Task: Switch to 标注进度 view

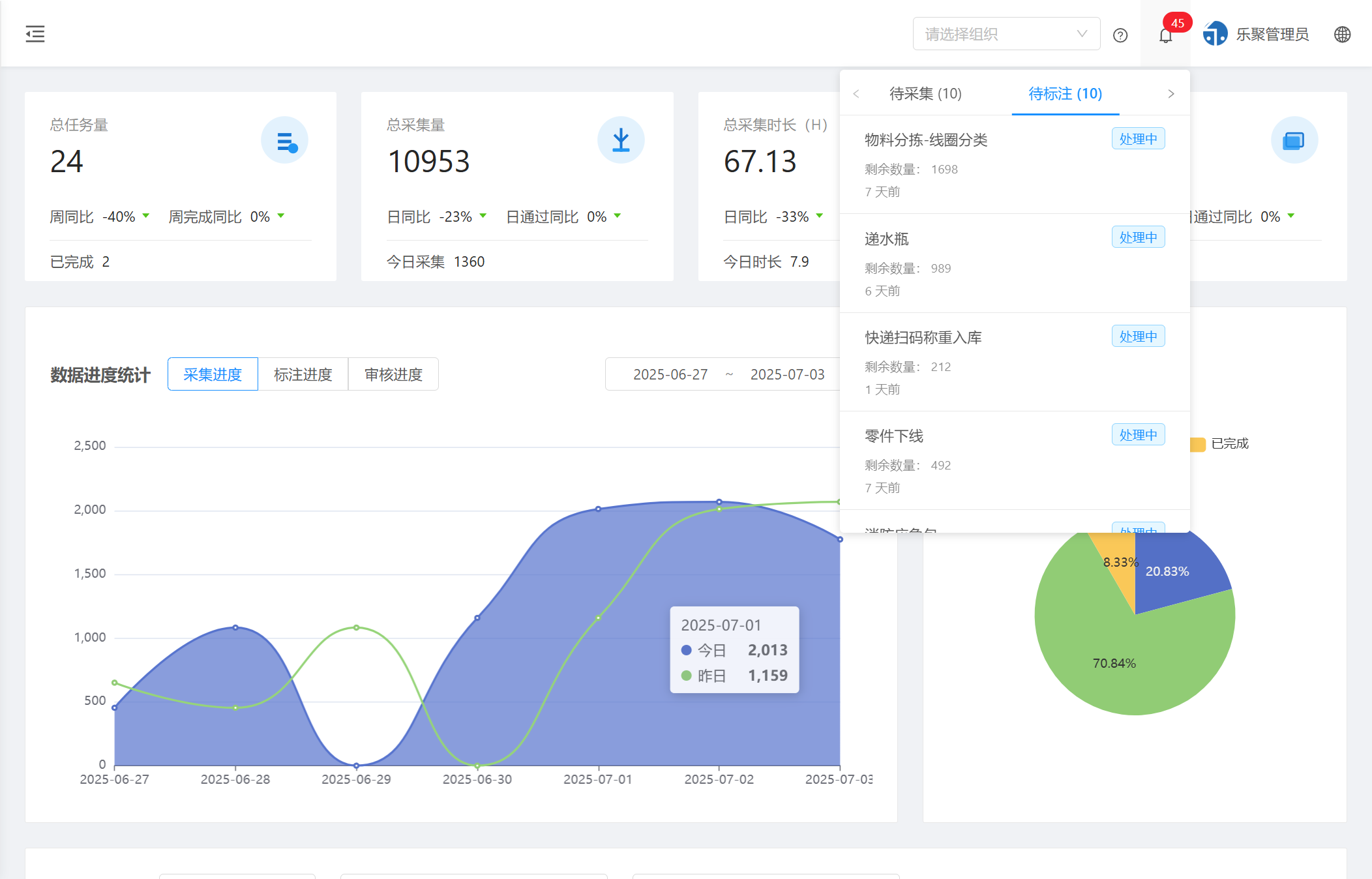Action: click(x=303, y=374)
